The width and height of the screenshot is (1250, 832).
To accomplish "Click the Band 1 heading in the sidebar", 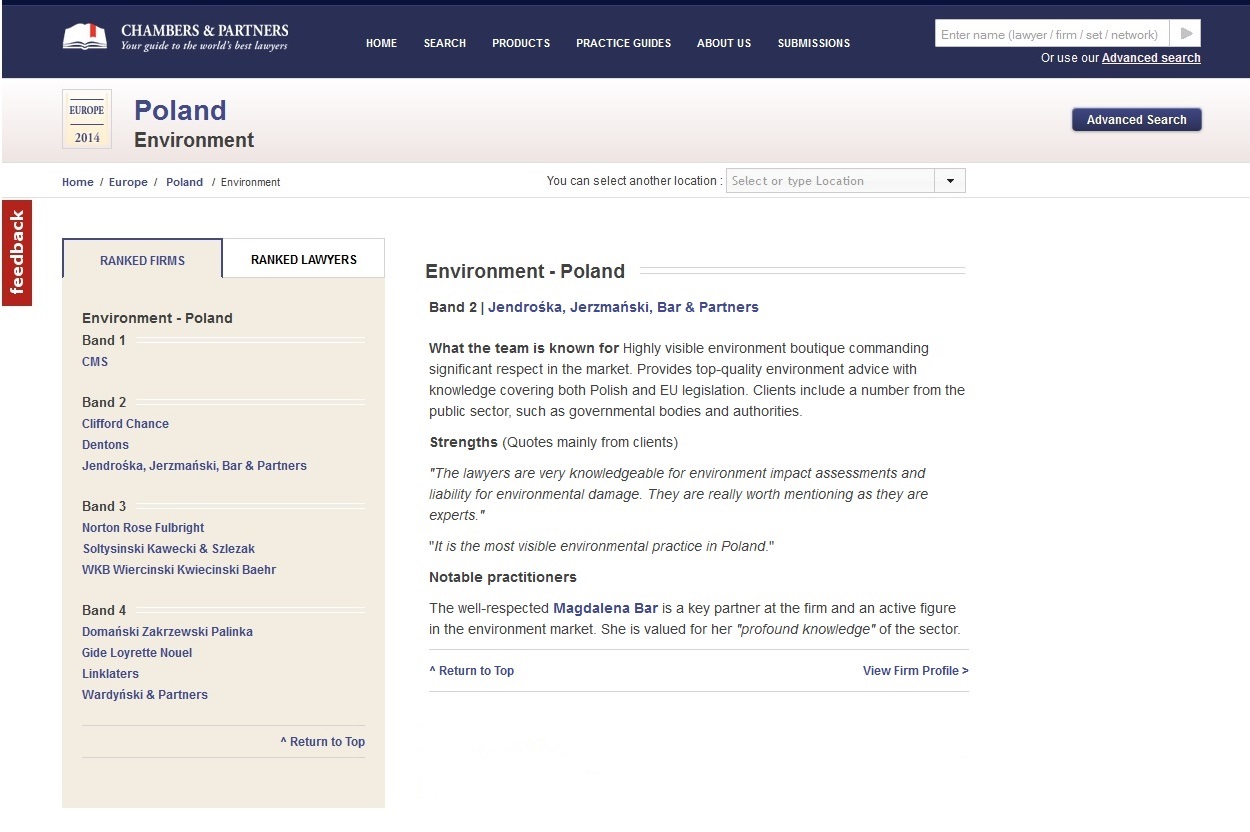I will 104,341.
